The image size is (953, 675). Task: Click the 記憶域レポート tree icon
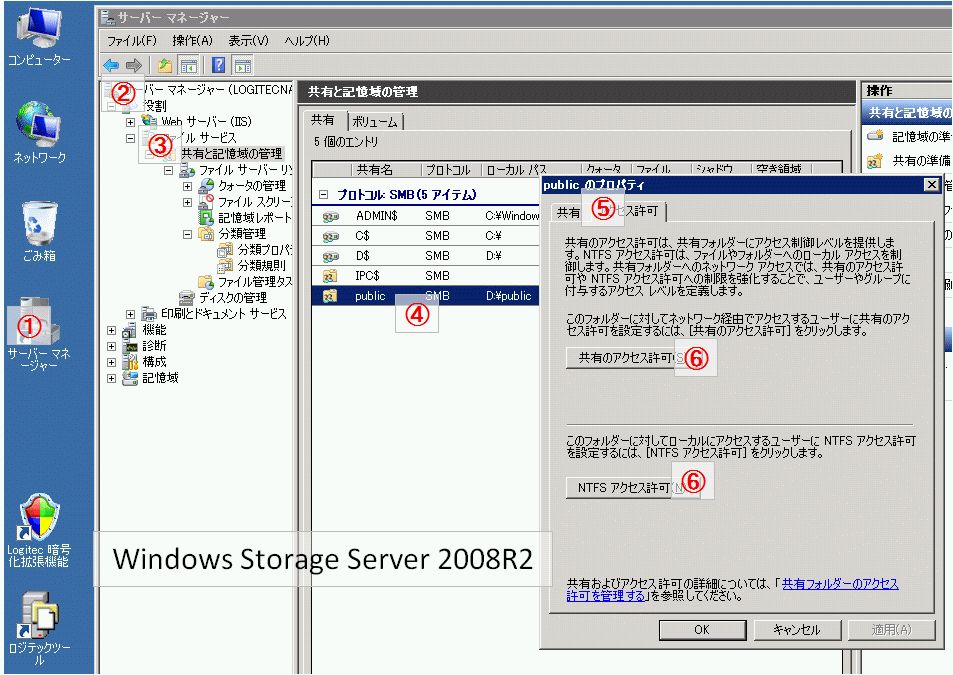click(207, 218)
